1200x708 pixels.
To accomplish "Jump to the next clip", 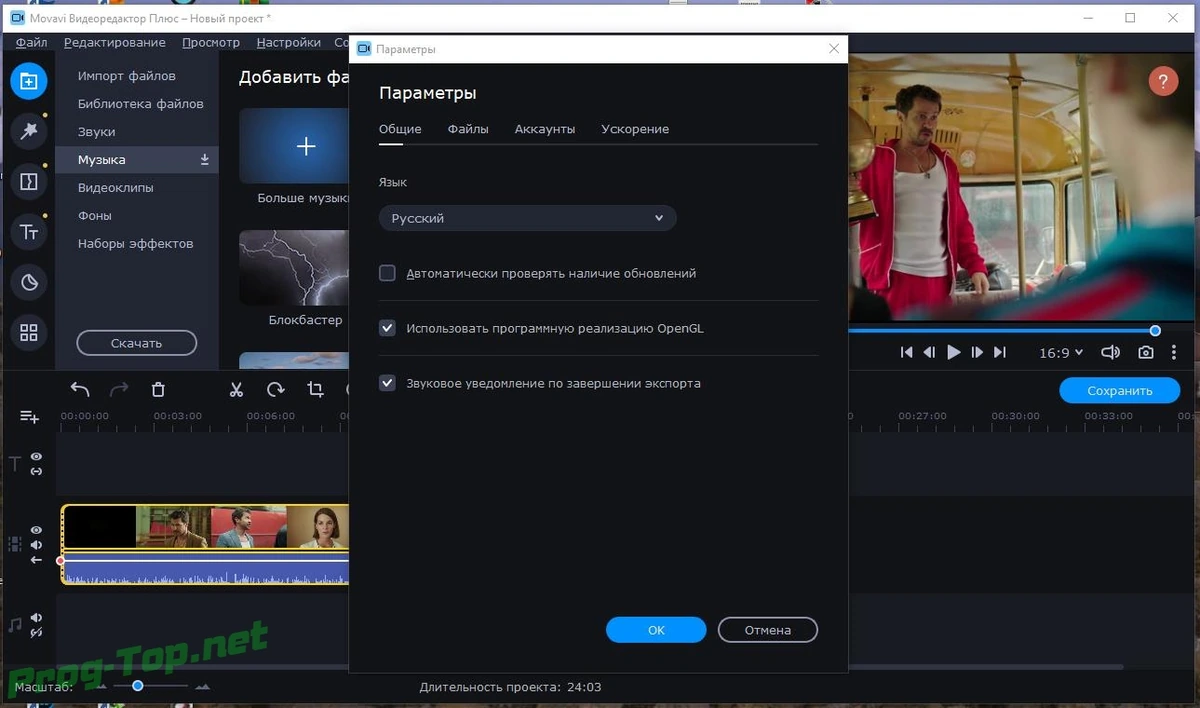I will (x=999, y=353).
